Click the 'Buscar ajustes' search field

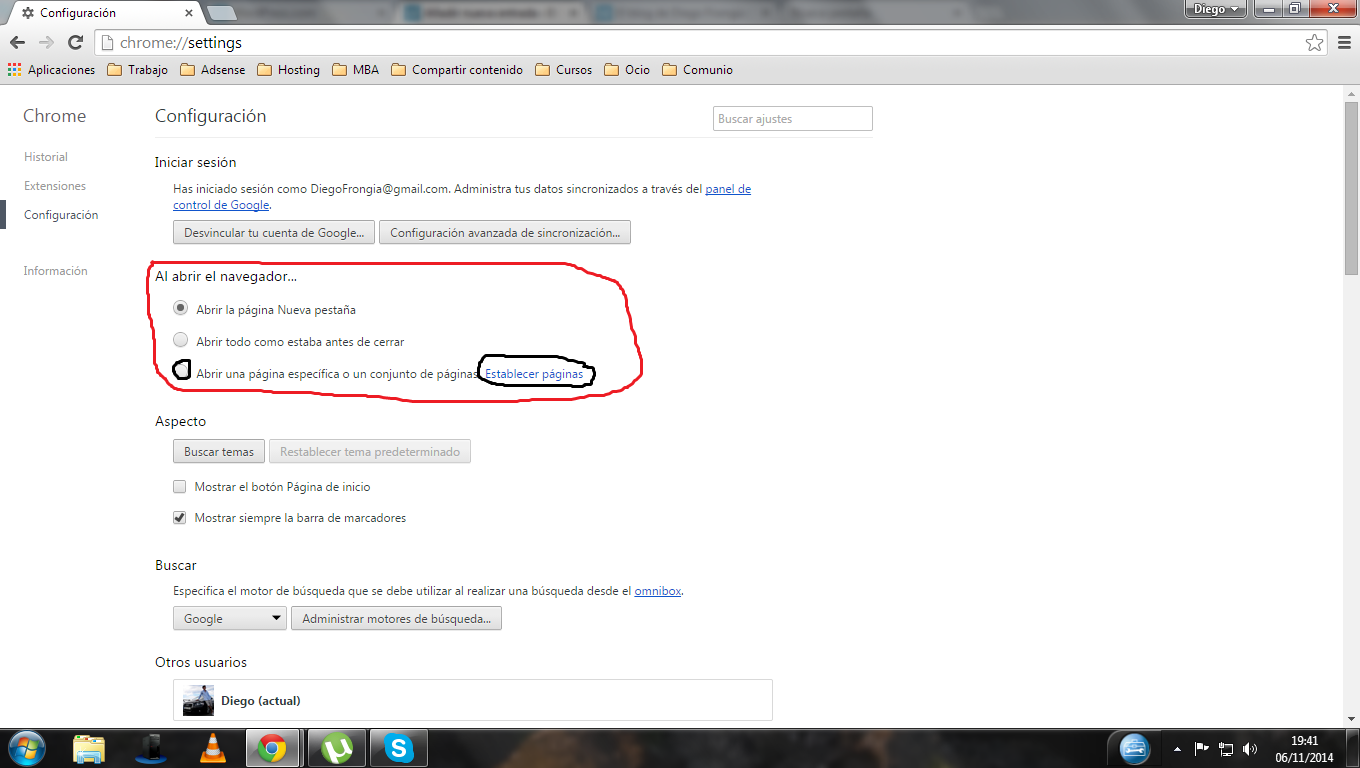tap(792, 119)
